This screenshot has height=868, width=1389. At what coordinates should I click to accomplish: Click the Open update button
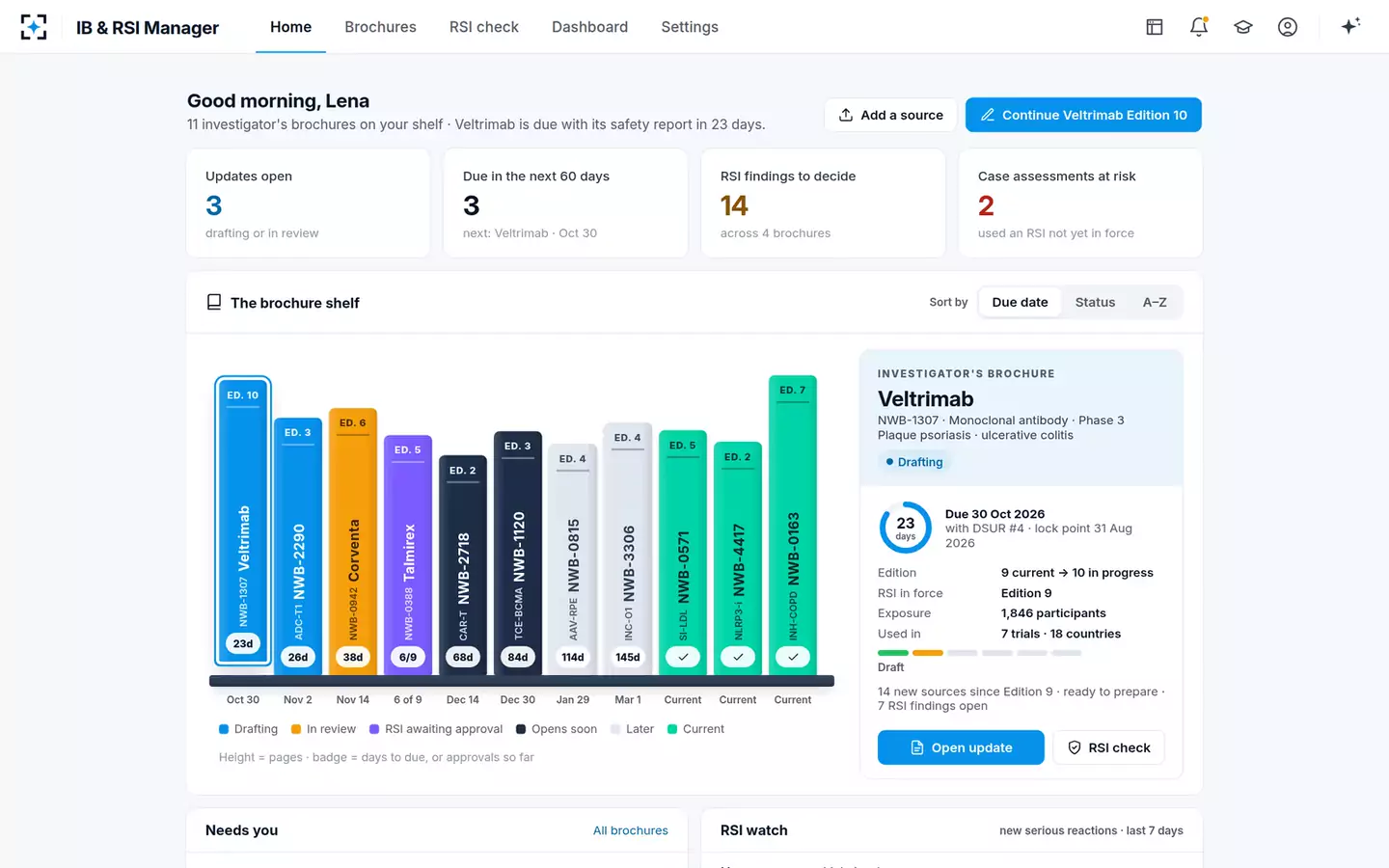tap(961, 747)
